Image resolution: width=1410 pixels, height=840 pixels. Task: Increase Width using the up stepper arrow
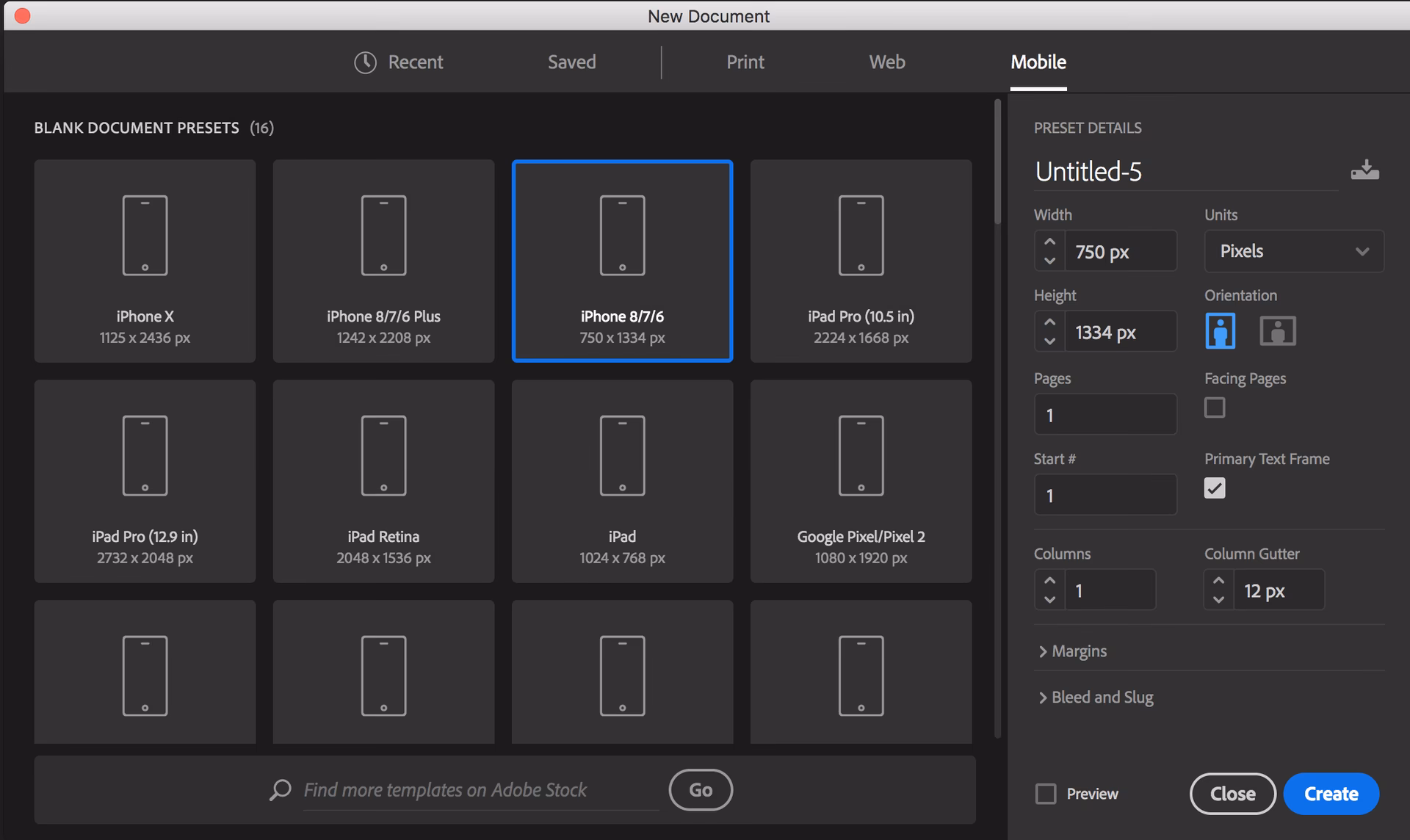[x=1049, y=241]
